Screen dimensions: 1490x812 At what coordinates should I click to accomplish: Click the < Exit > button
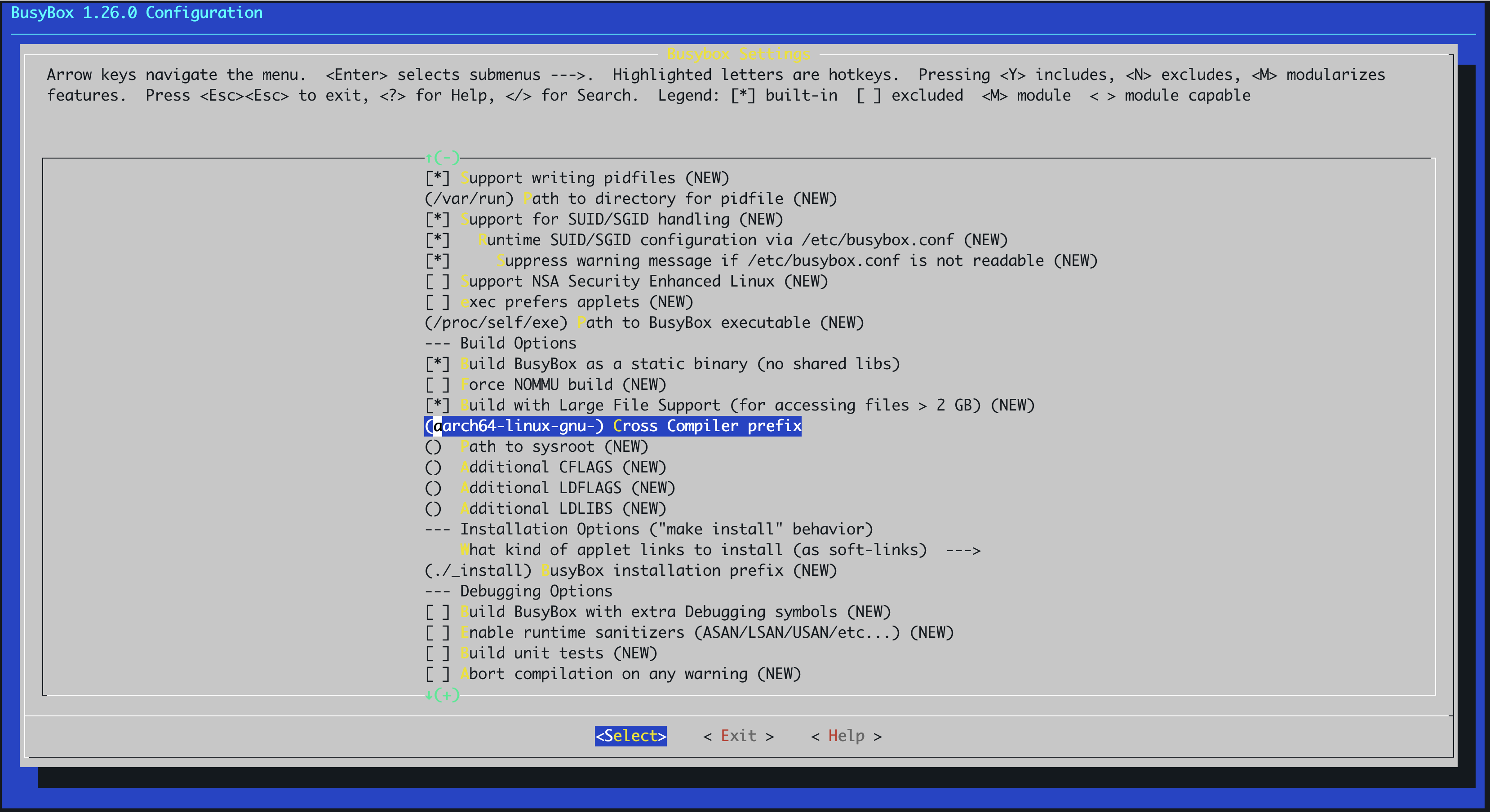[x=739, y=736]
